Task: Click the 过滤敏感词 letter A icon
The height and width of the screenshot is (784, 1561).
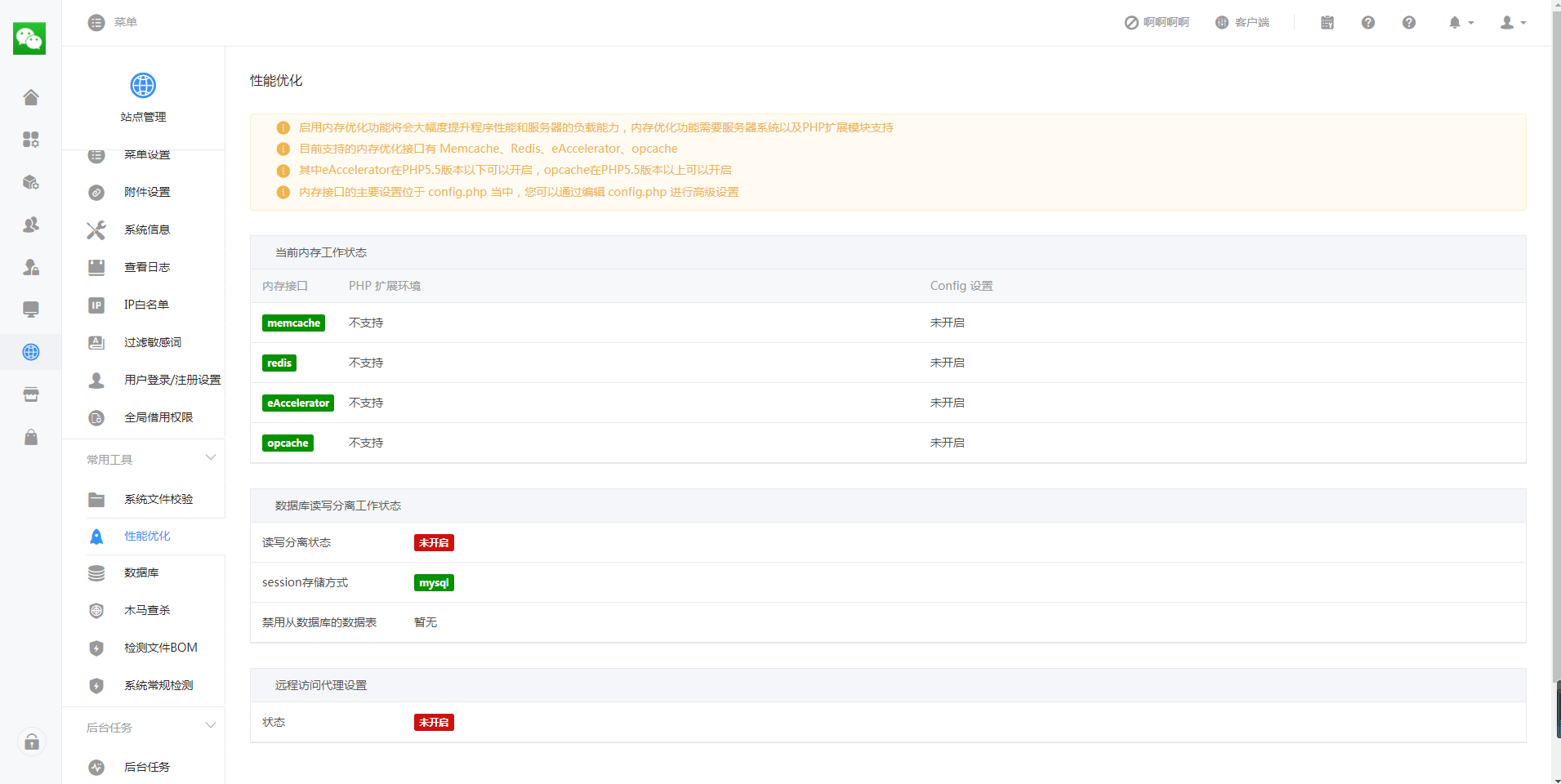Action: tap(96, 343)
